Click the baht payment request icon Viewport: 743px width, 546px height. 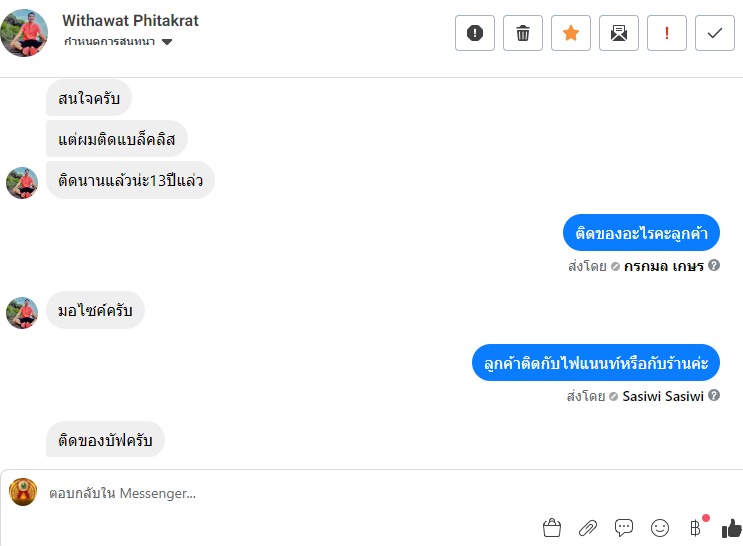[696, 527]
